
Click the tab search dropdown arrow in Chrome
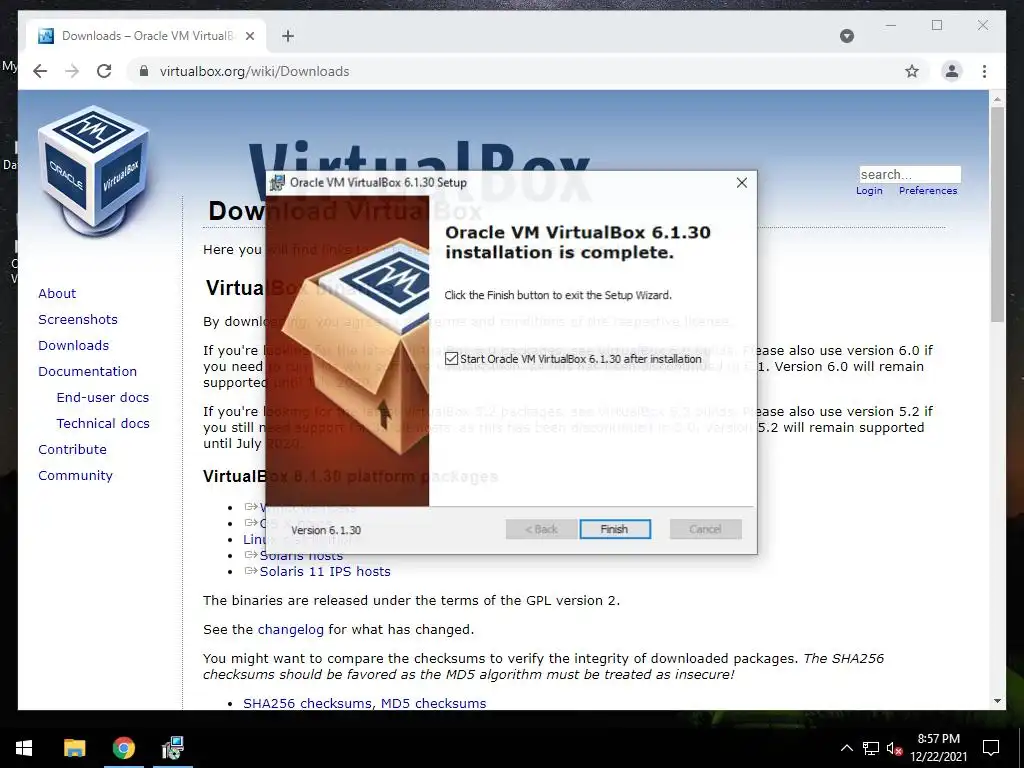point(846,36)
